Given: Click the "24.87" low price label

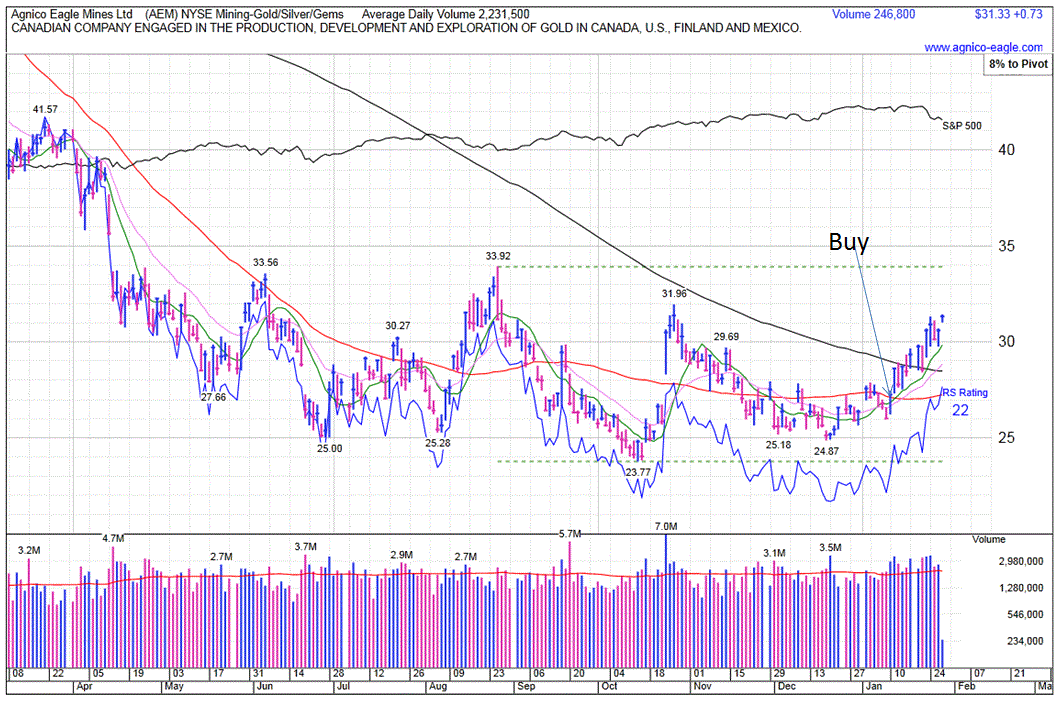Looking at the screenshot, I should (826, 451).
